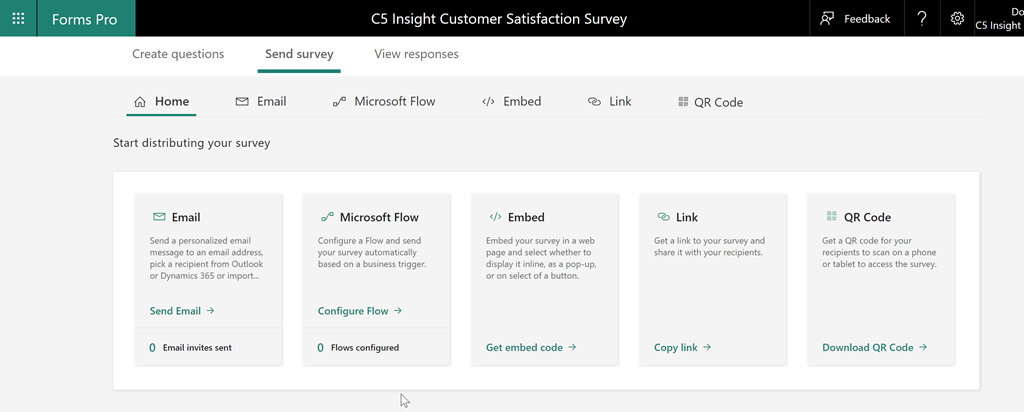Open the Embed distribution tab

[x=511, y=102]
